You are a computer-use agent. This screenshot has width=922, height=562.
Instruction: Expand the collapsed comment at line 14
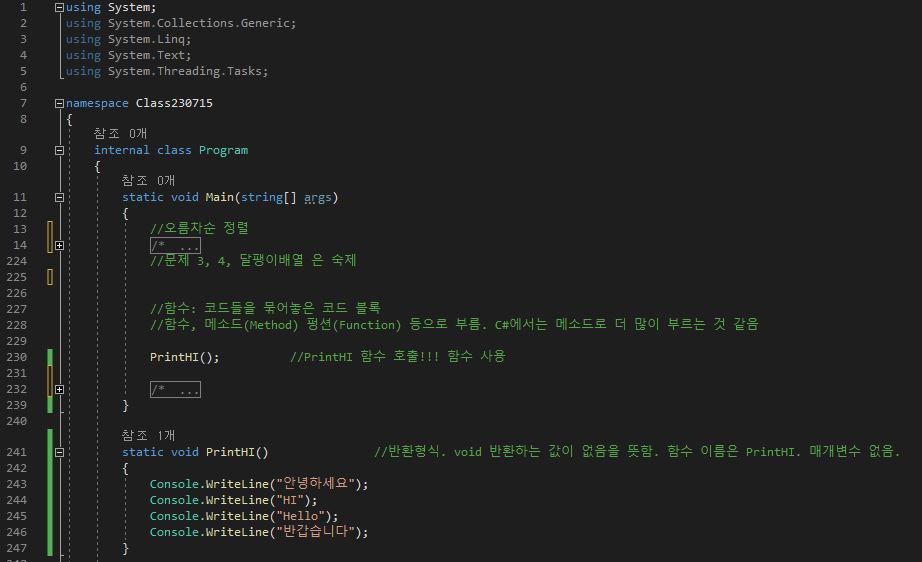59,245
